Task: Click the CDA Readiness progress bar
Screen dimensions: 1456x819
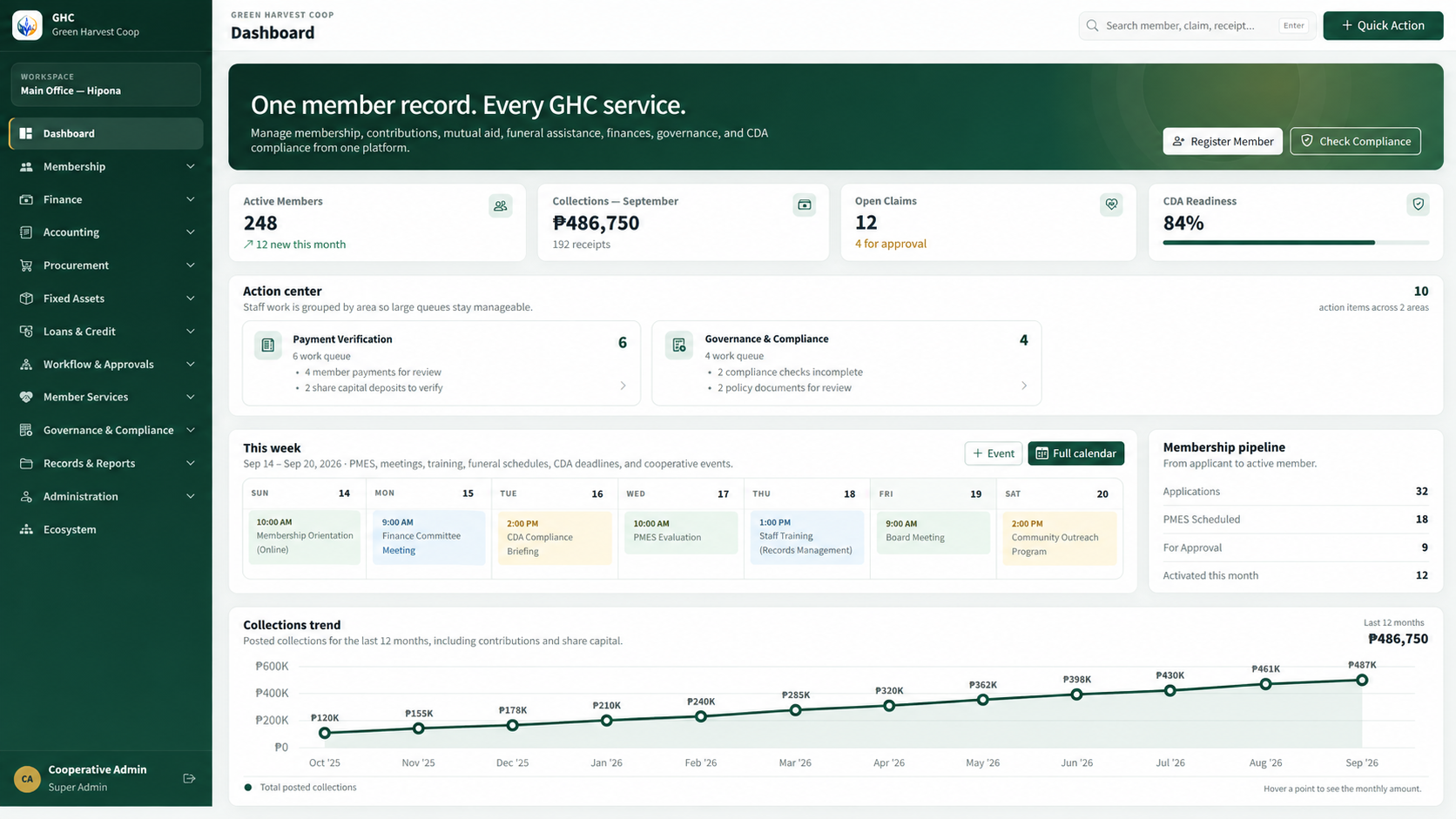Action: (x=1296, y=243)
